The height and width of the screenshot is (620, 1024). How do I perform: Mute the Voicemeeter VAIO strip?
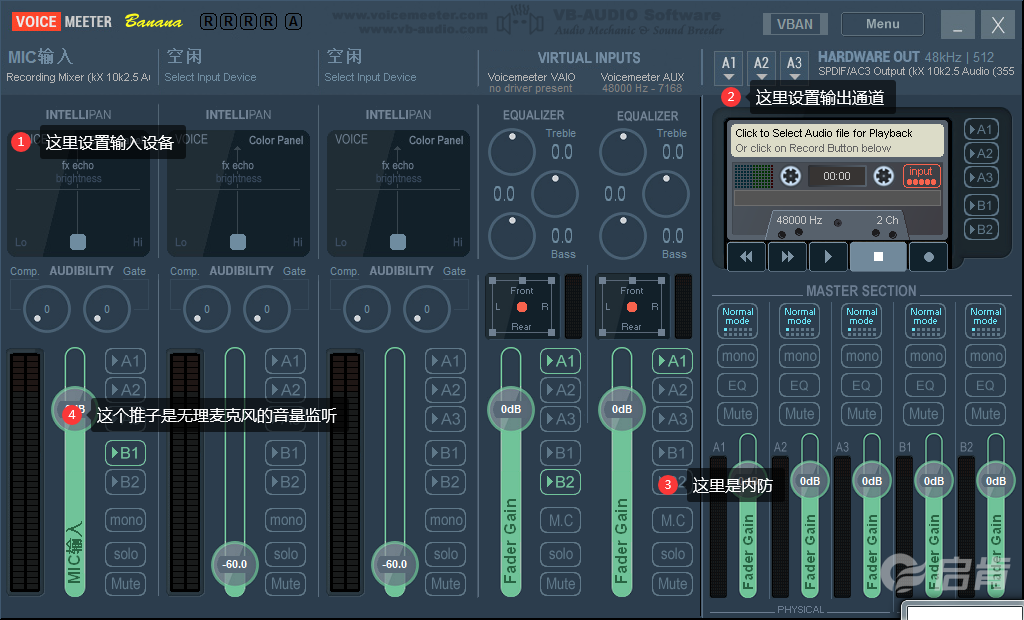(560, 583)
